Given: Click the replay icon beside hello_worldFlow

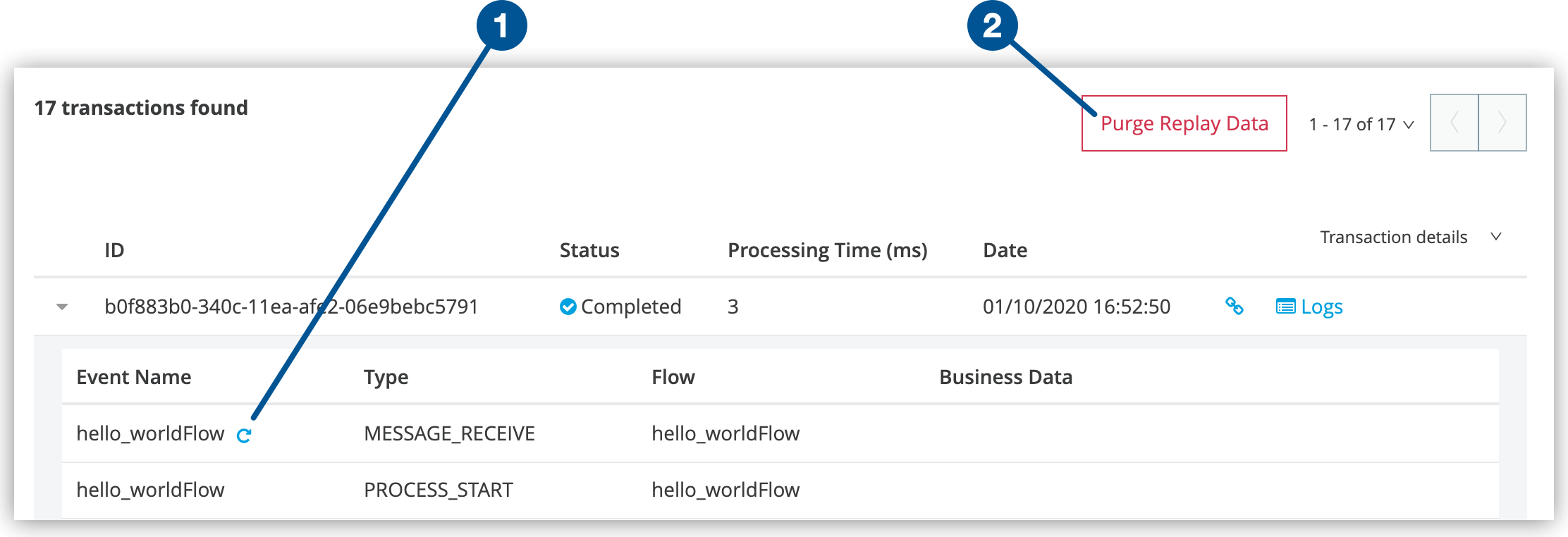Looking at the screenshot, I should pos(244,436).
